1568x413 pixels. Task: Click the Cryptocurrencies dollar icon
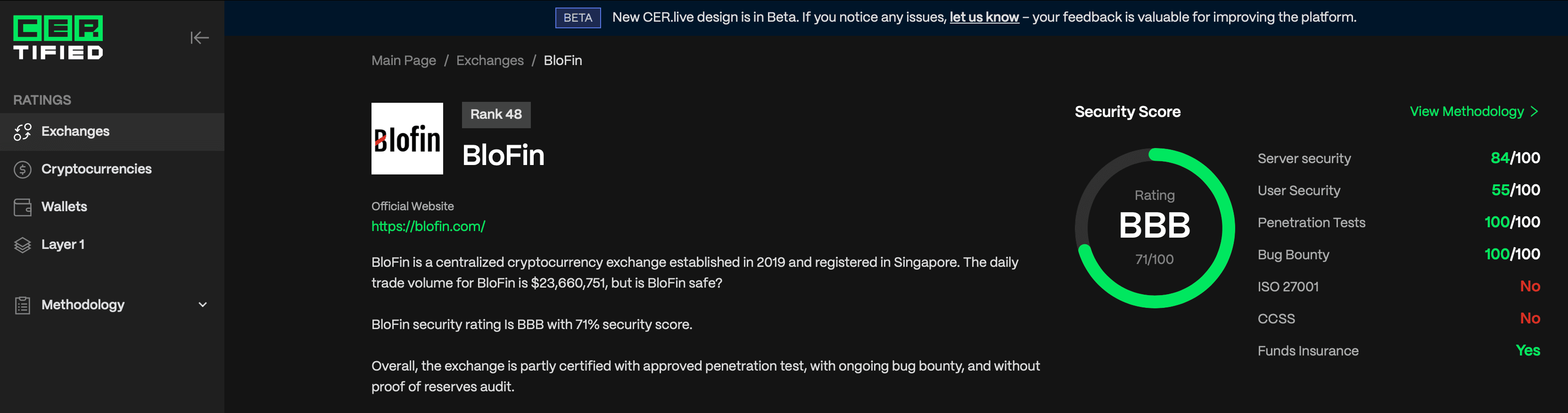coord(23,169)
